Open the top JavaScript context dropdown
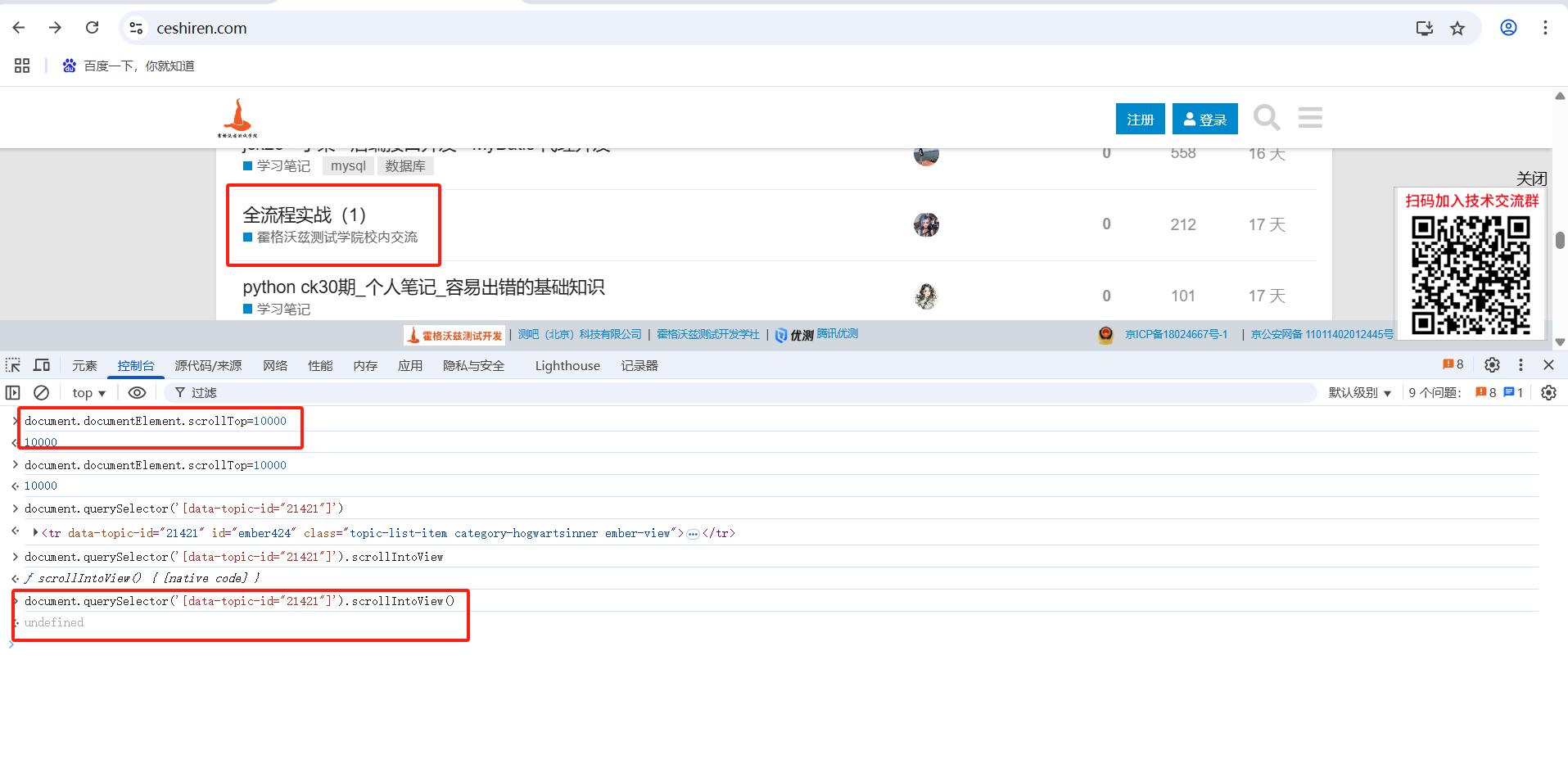 [88, 393]
